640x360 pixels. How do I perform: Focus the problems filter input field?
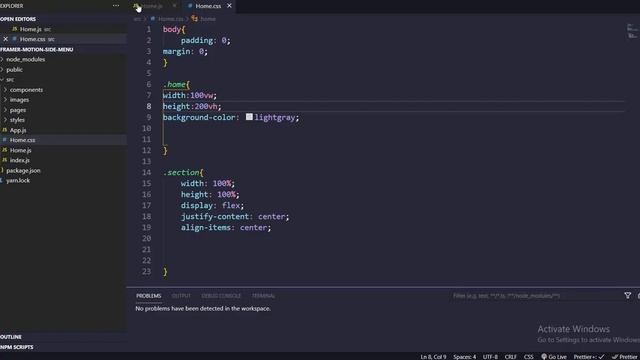coord(535,296)
